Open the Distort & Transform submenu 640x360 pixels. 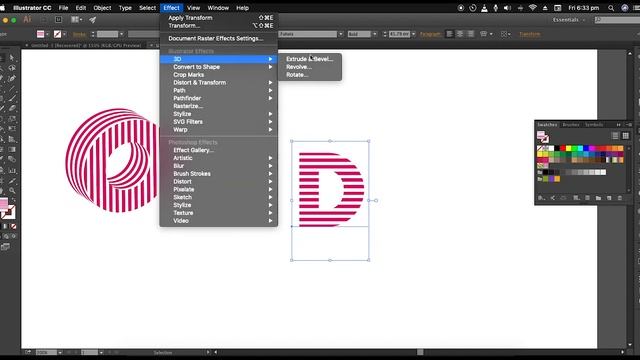point(219,82)
